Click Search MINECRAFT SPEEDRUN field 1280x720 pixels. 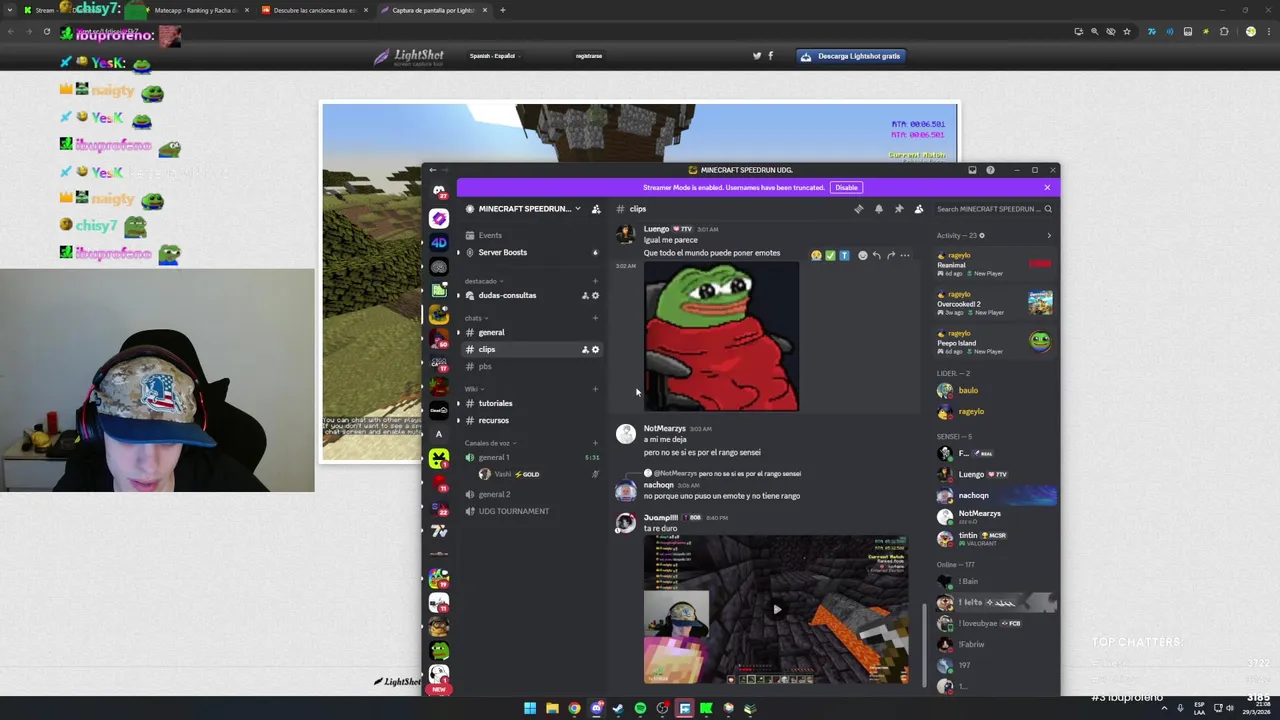coord(993,209)
